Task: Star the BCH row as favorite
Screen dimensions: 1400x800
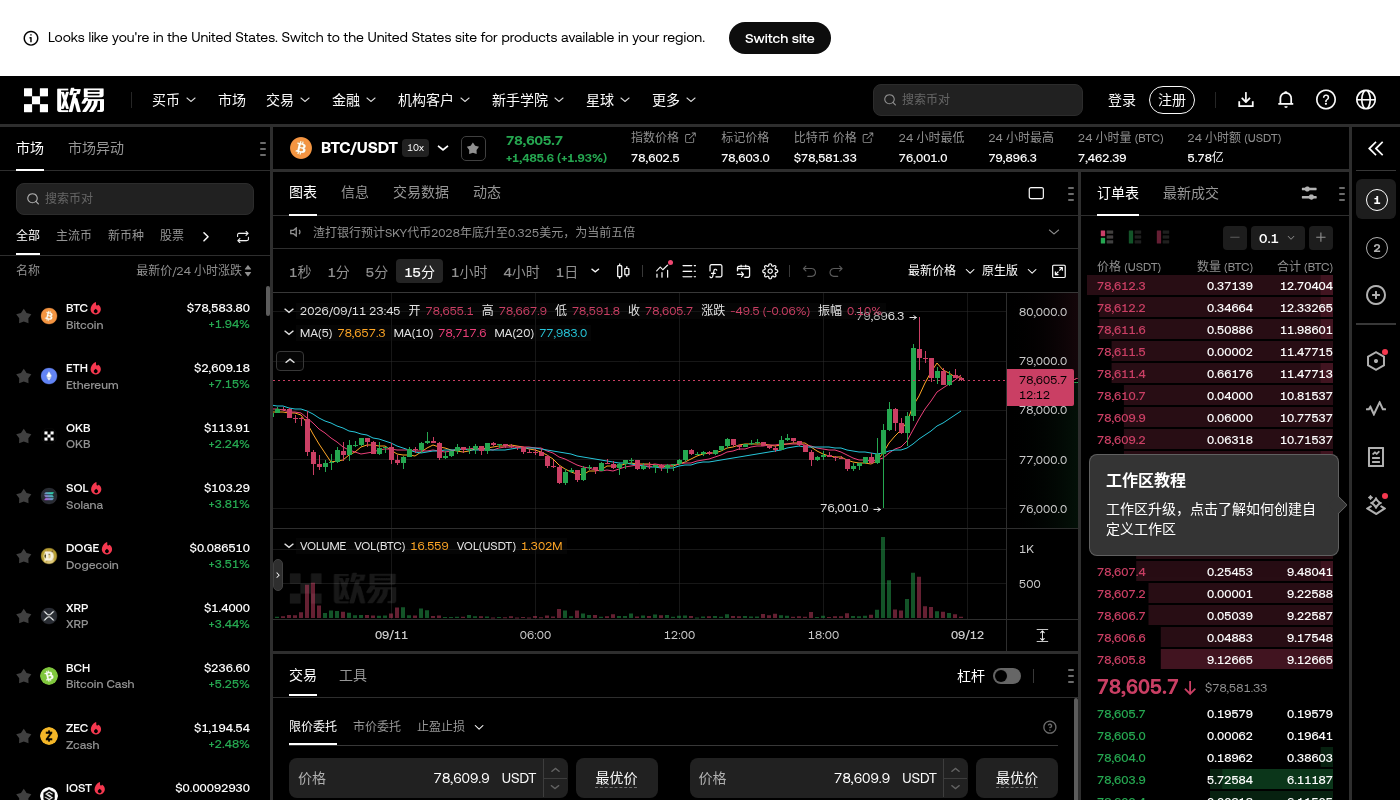Action: [x=23, y=676]
